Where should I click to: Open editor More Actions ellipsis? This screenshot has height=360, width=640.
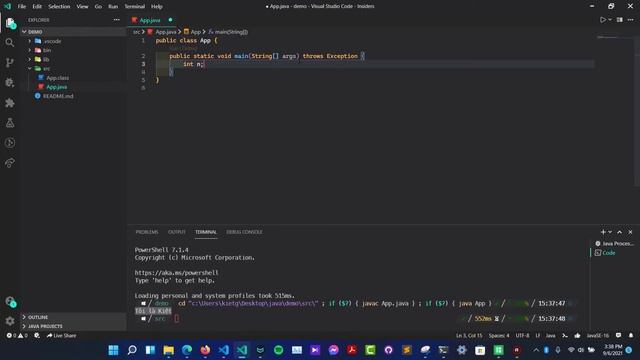pyautogui.click(x=631, y=20)
